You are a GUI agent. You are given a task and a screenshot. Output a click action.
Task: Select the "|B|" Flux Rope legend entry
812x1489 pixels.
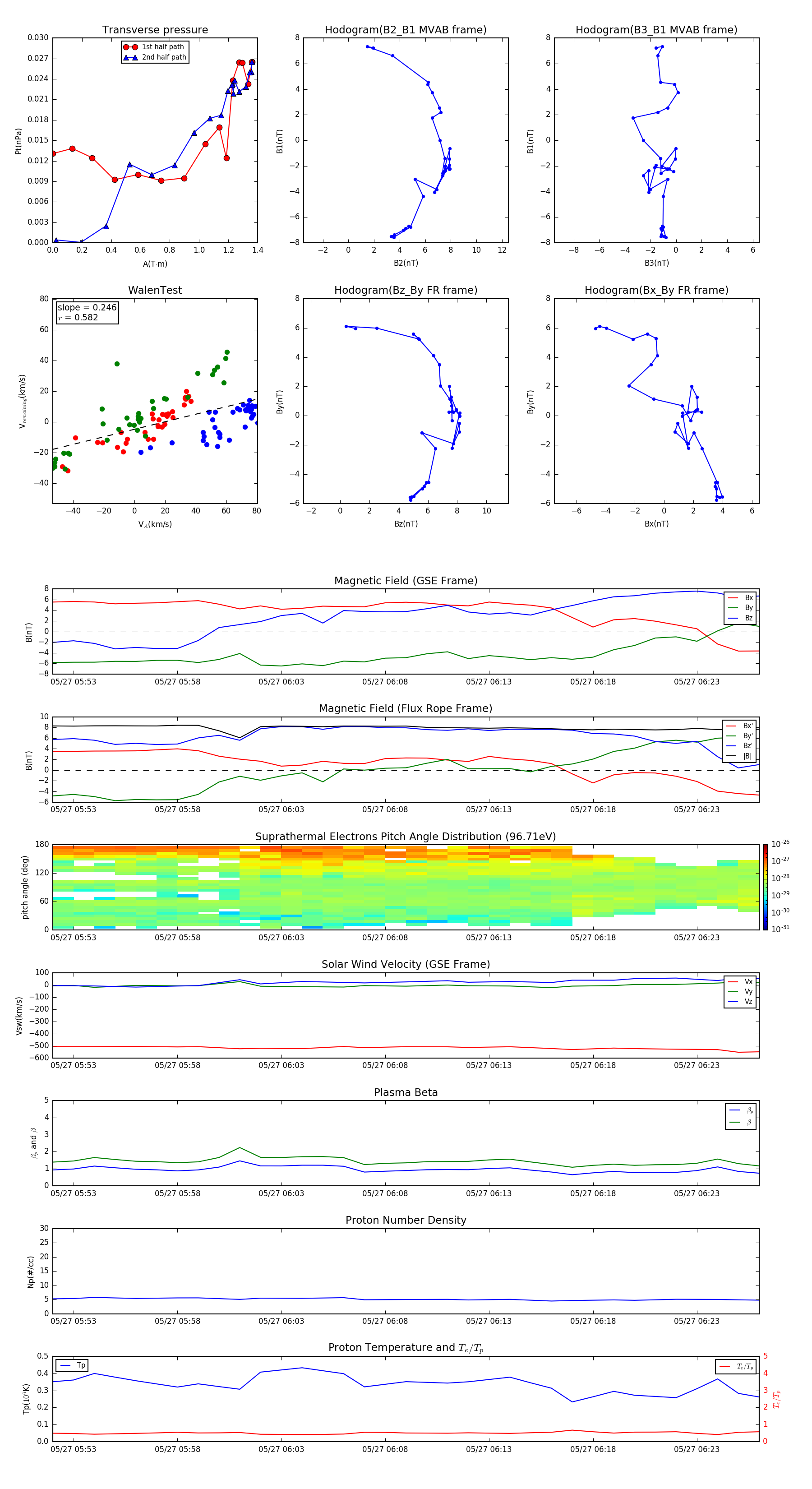point(740,757)
